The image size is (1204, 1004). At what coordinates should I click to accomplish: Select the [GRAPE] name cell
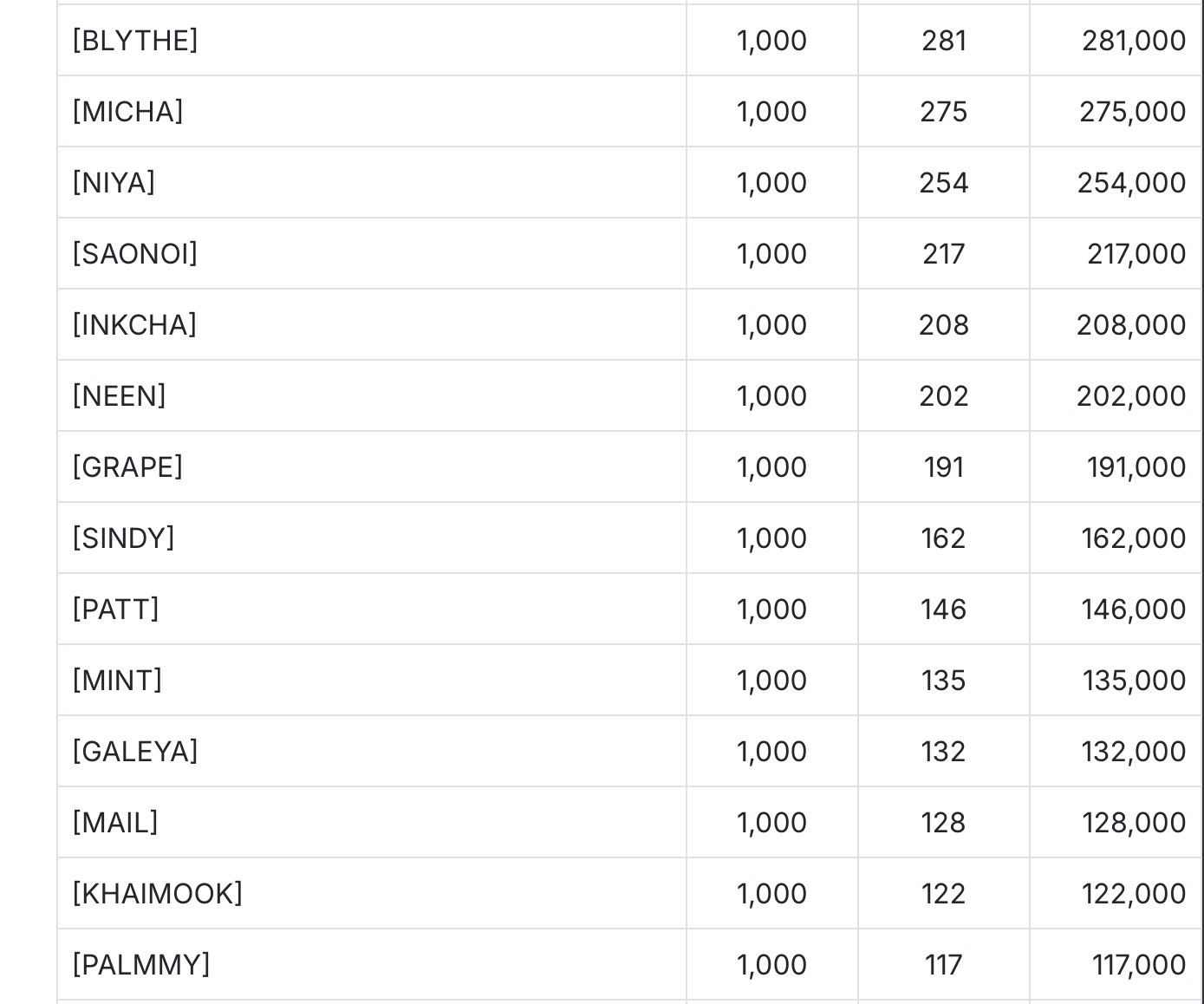coord(372,466)
